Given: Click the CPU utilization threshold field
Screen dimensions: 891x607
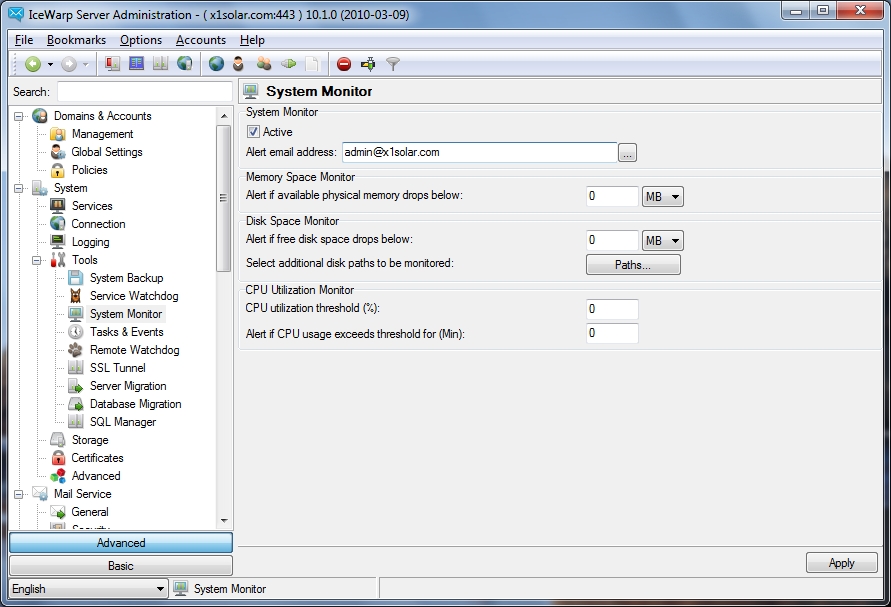Looking at the screenshot, I should click(612, 309).
